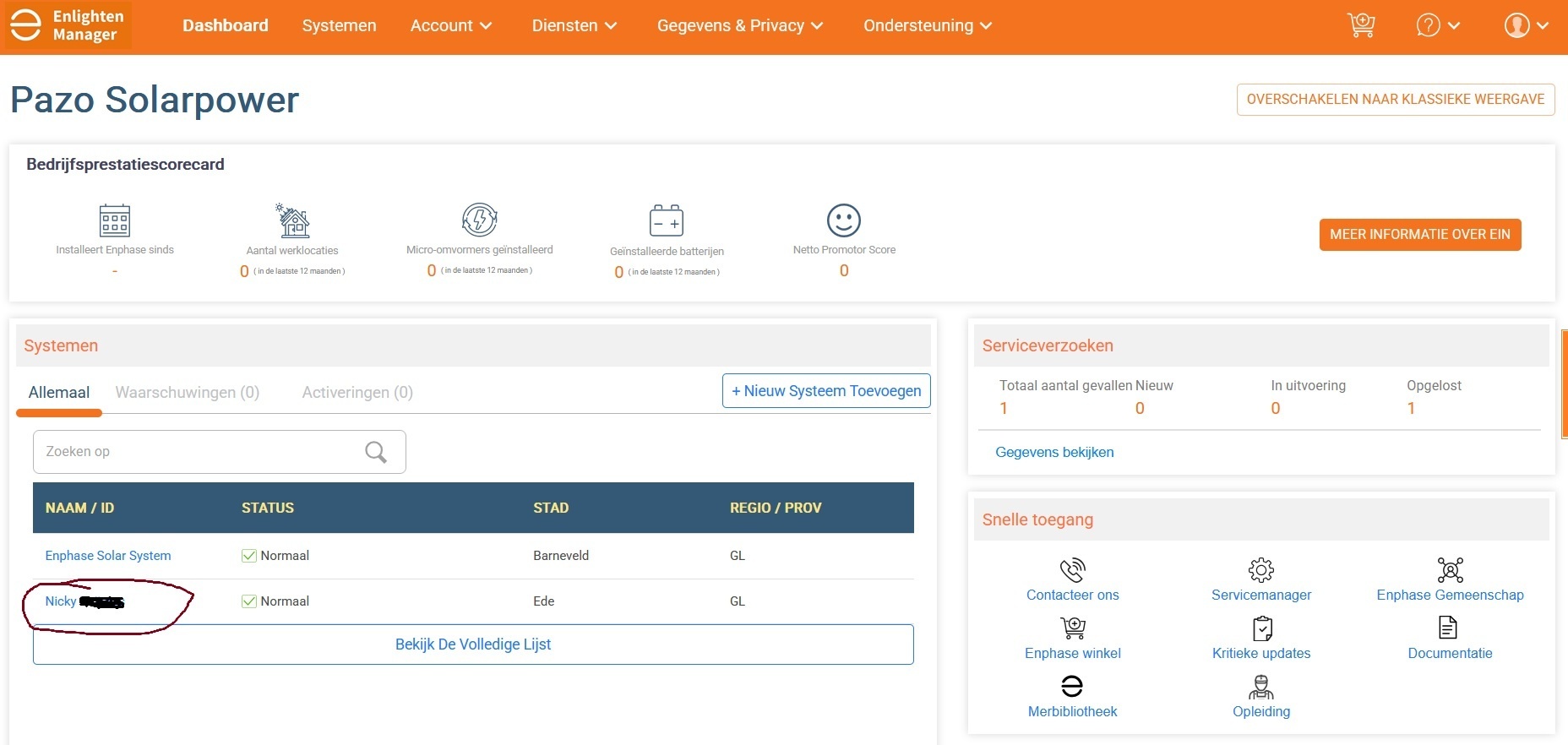Image resolution: width=1568 pixels, height=745 pixels.
Task: Expand the Account dropdown menu
Action: click(451, 25)
